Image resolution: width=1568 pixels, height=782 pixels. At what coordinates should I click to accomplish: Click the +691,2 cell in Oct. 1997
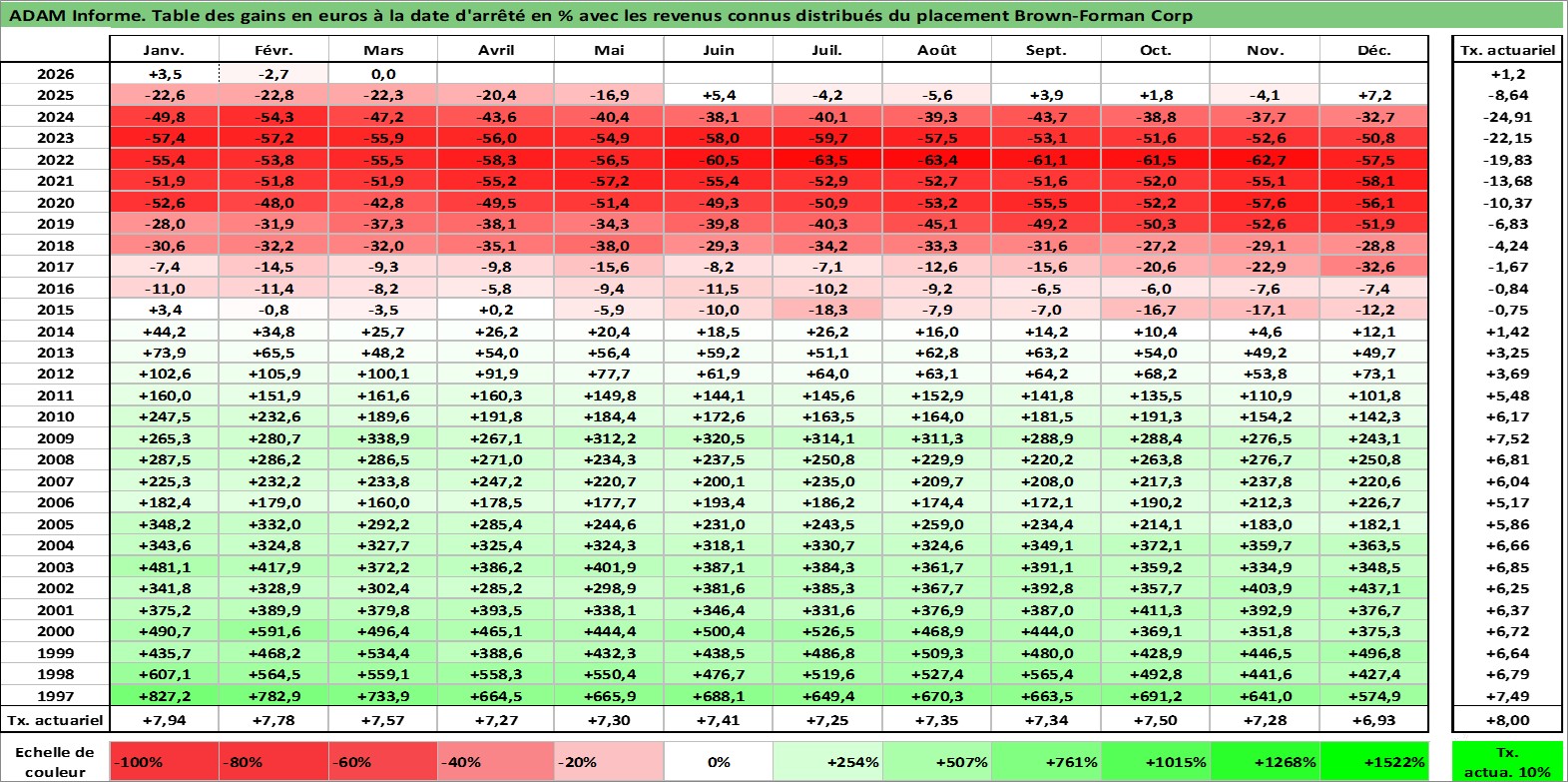coord(1156,696)
